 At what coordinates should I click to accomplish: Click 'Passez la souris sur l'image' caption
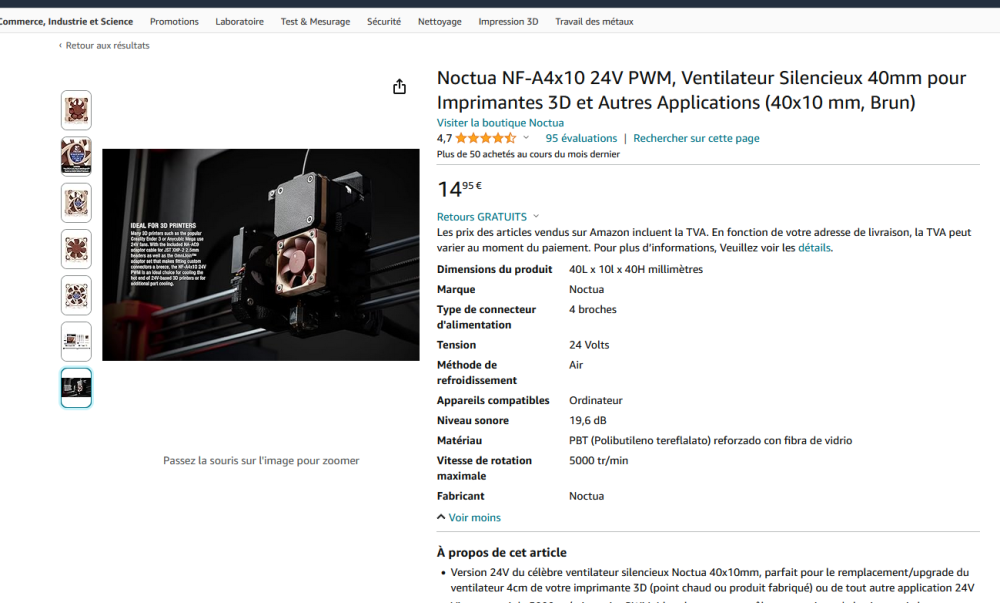coord(261,460)
